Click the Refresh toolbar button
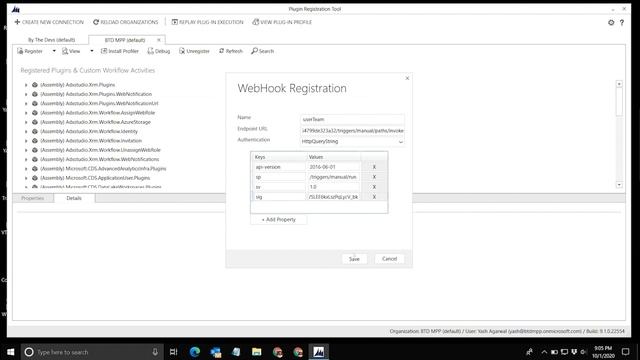Screen dimensions: 640x360 tap(231, 51)
